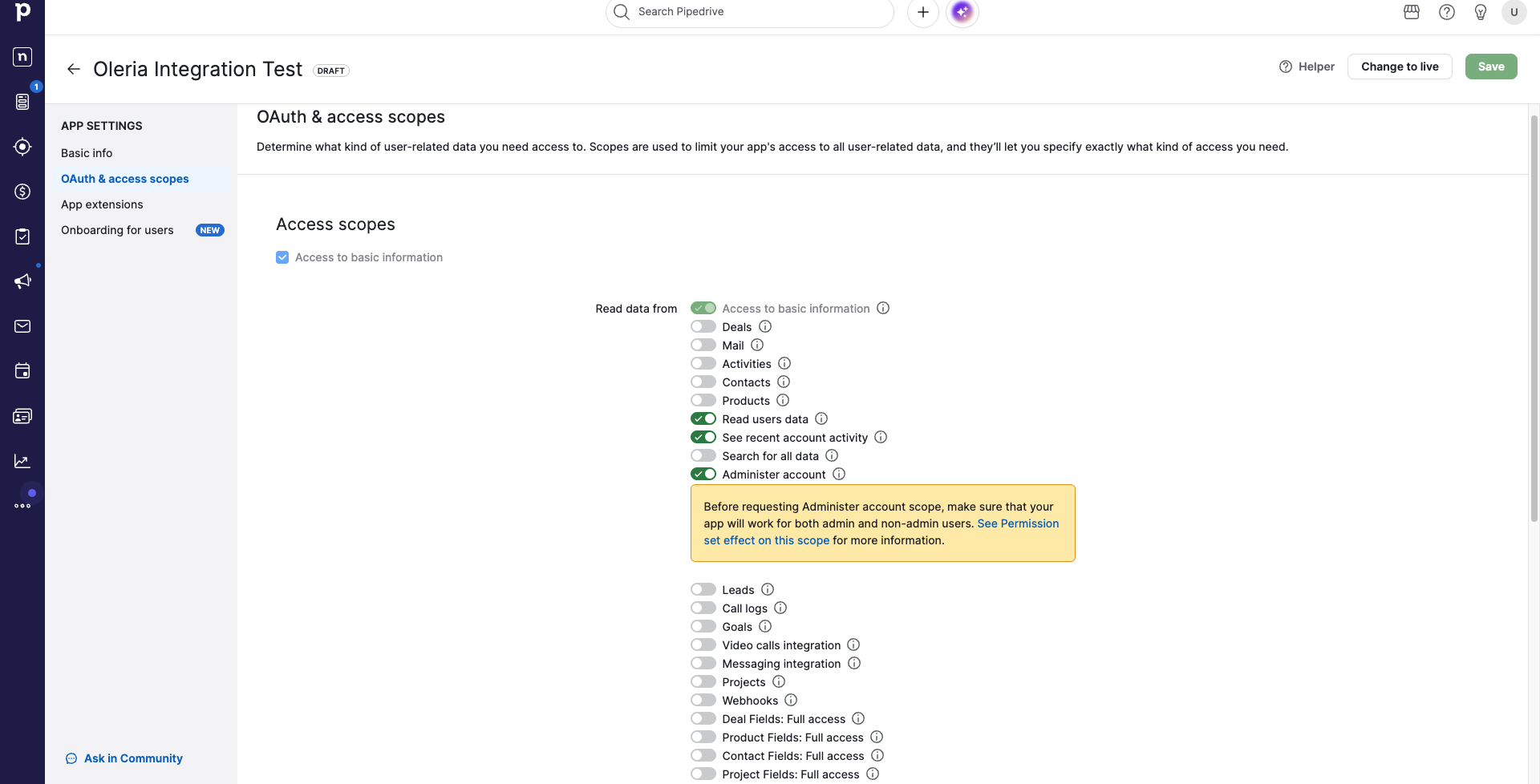Open the AI assistant sparkle icon
1540x784 pixels.
click(962, 12)
